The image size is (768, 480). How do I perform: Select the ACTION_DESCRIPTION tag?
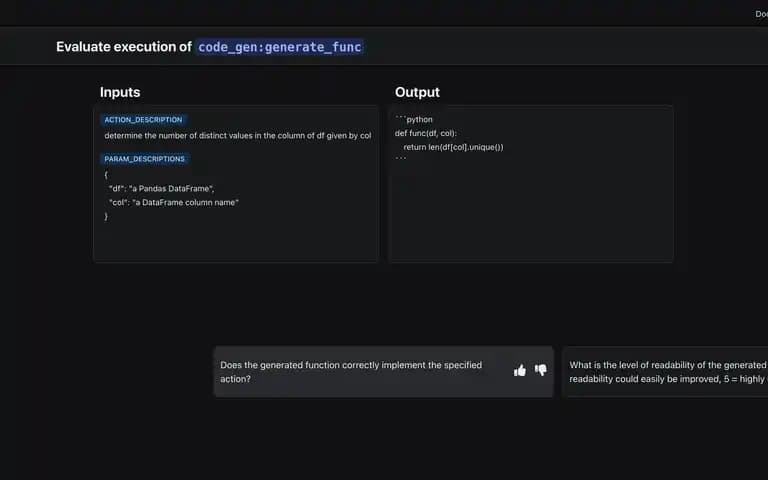pyautogui.click(x=143, y=120)
